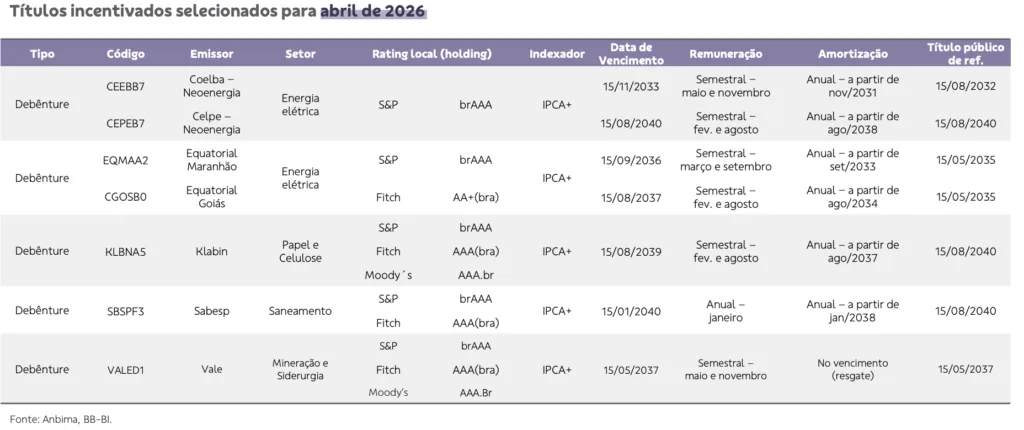This screenshot has width=1024, height=430.
Task: Click the Klabin issuer name
Action: point(211,252)
